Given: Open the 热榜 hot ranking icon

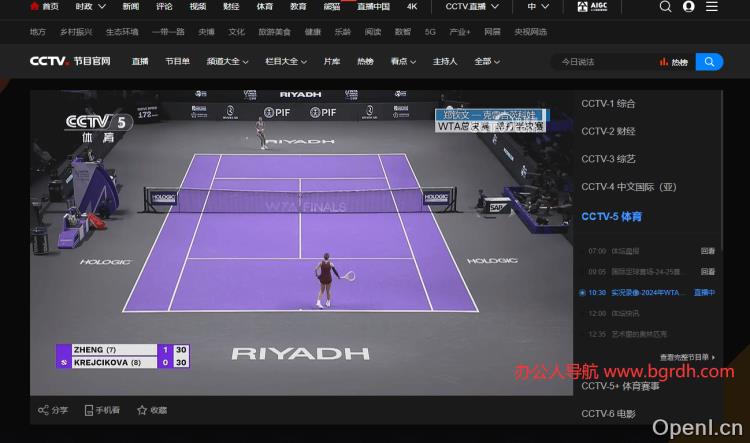Looking at the screenshot, I should tap(673, 62).
